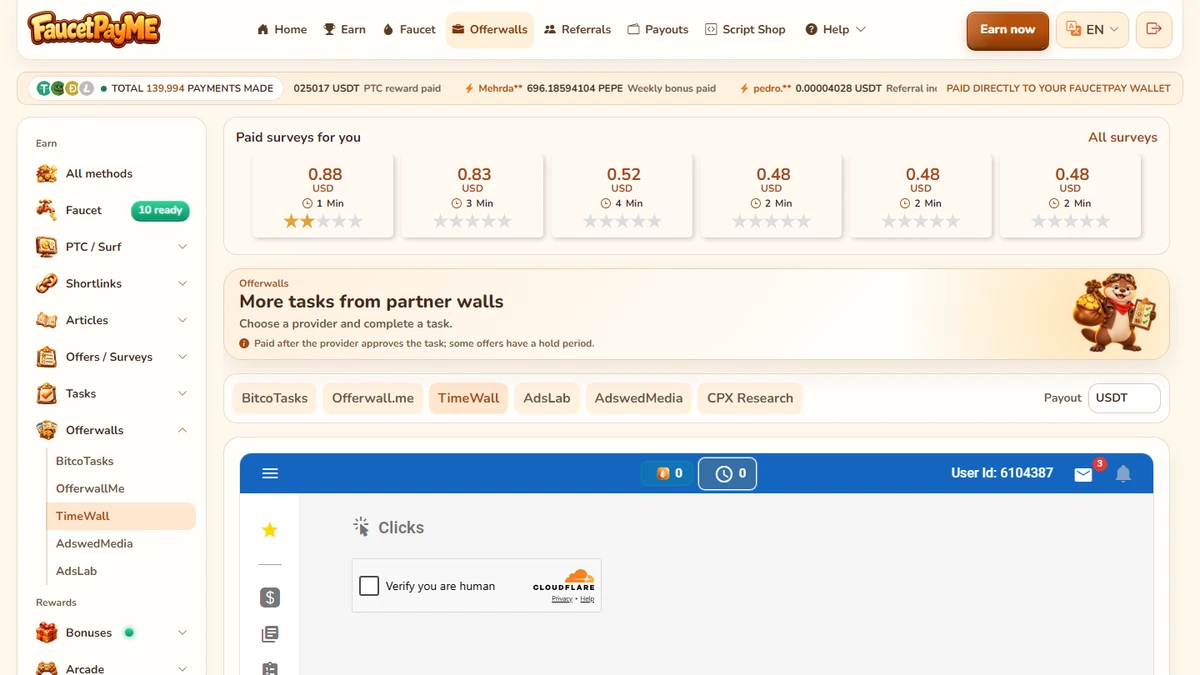Click the Offers / Surveys icon
The image size is (1200, 675).
pos(46,357)
